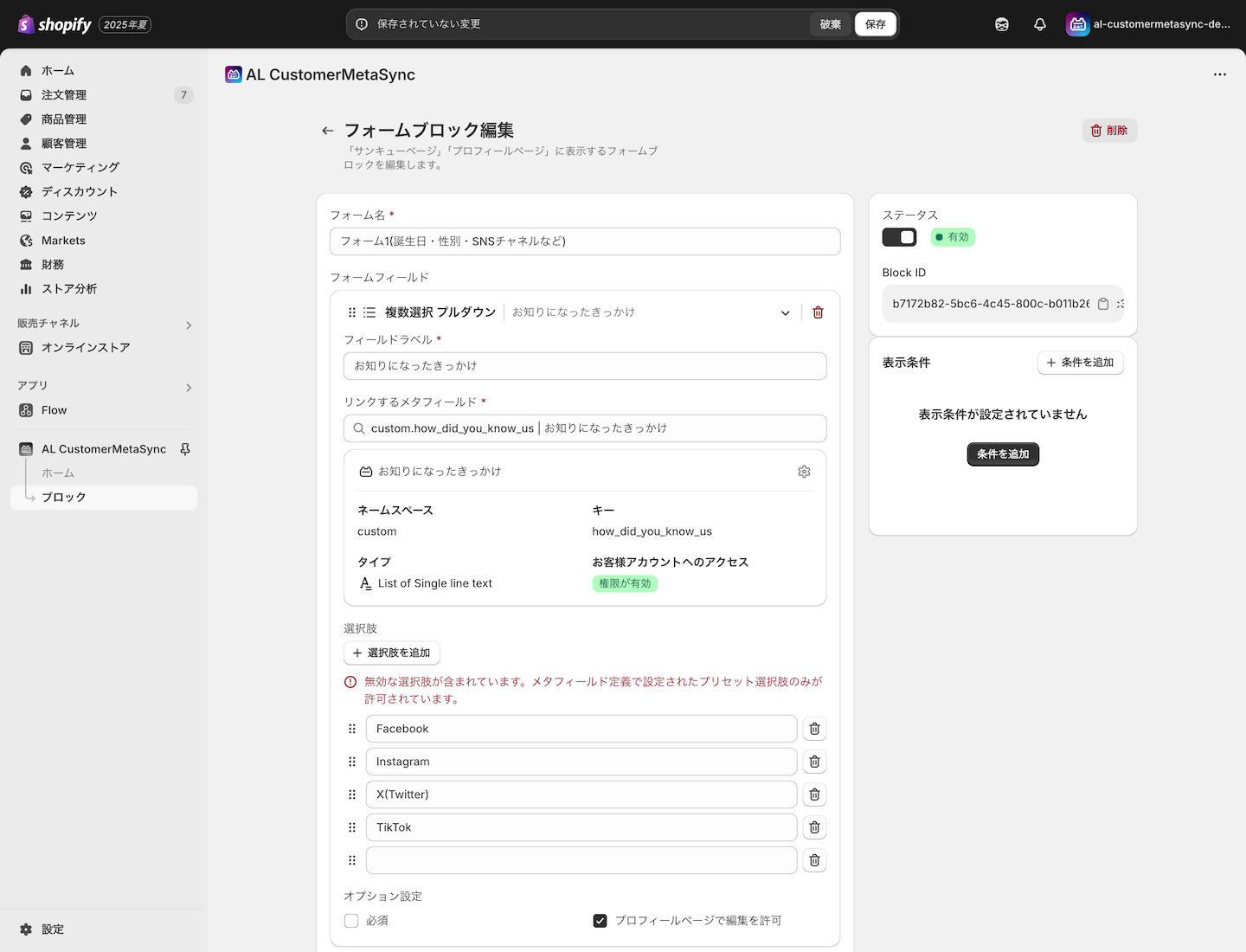Click the 権限が有効 badge
This screenshot has width=1246, height=952.
point(625,584)
